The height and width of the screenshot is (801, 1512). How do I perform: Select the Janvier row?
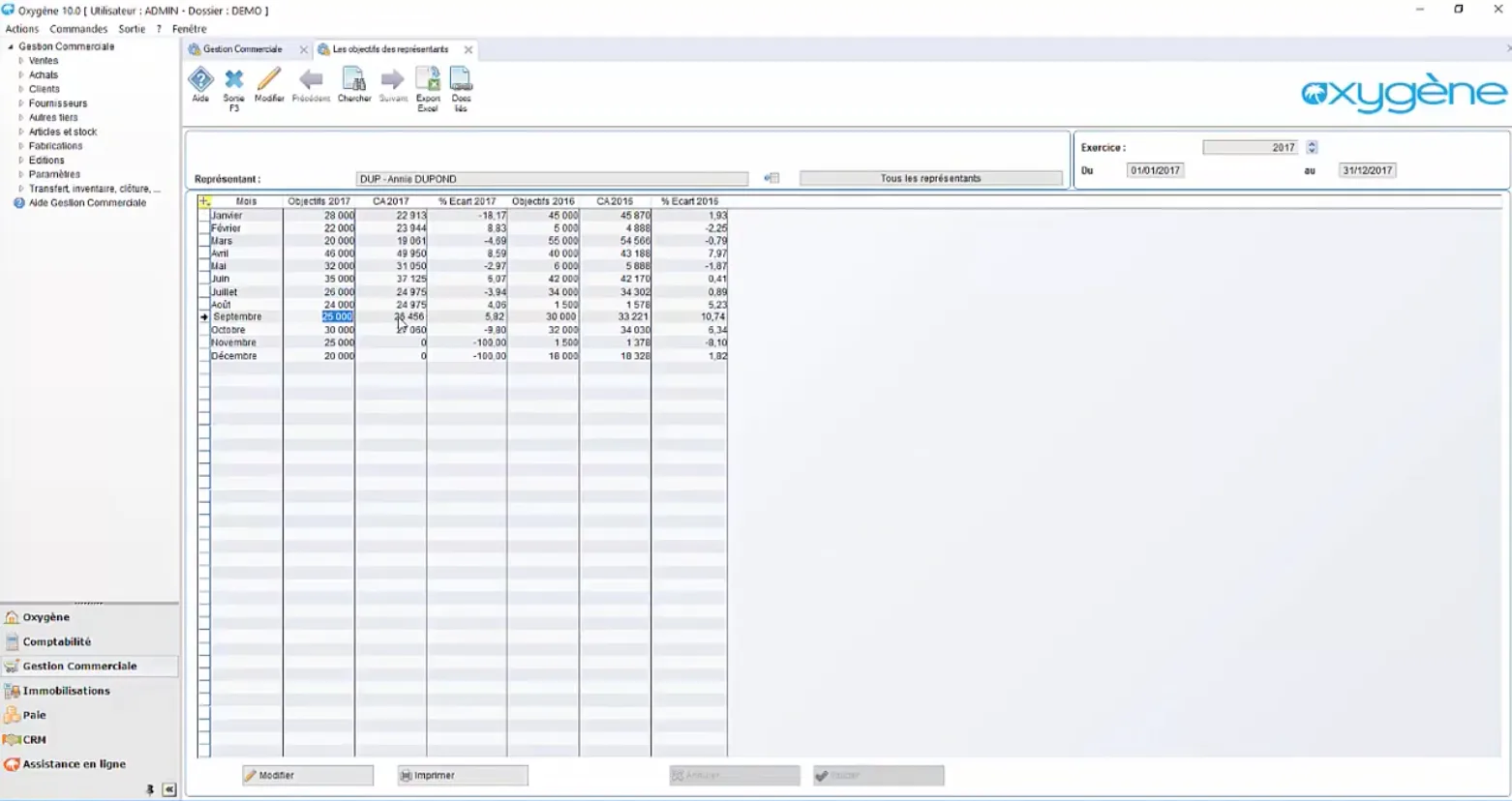[463, 216]
